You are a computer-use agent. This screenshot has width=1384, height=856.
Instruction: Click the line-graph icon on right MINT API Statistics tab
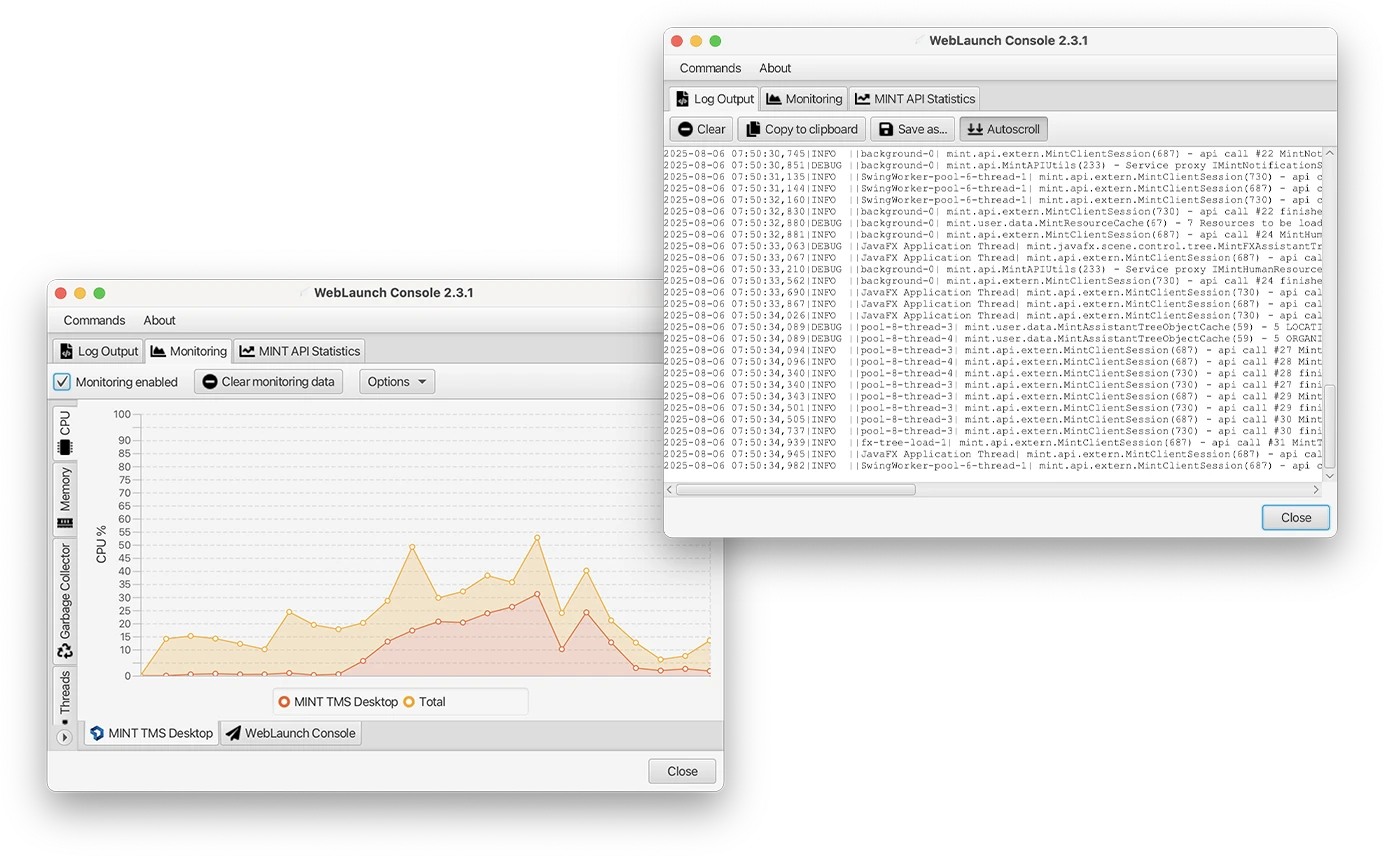863,99
